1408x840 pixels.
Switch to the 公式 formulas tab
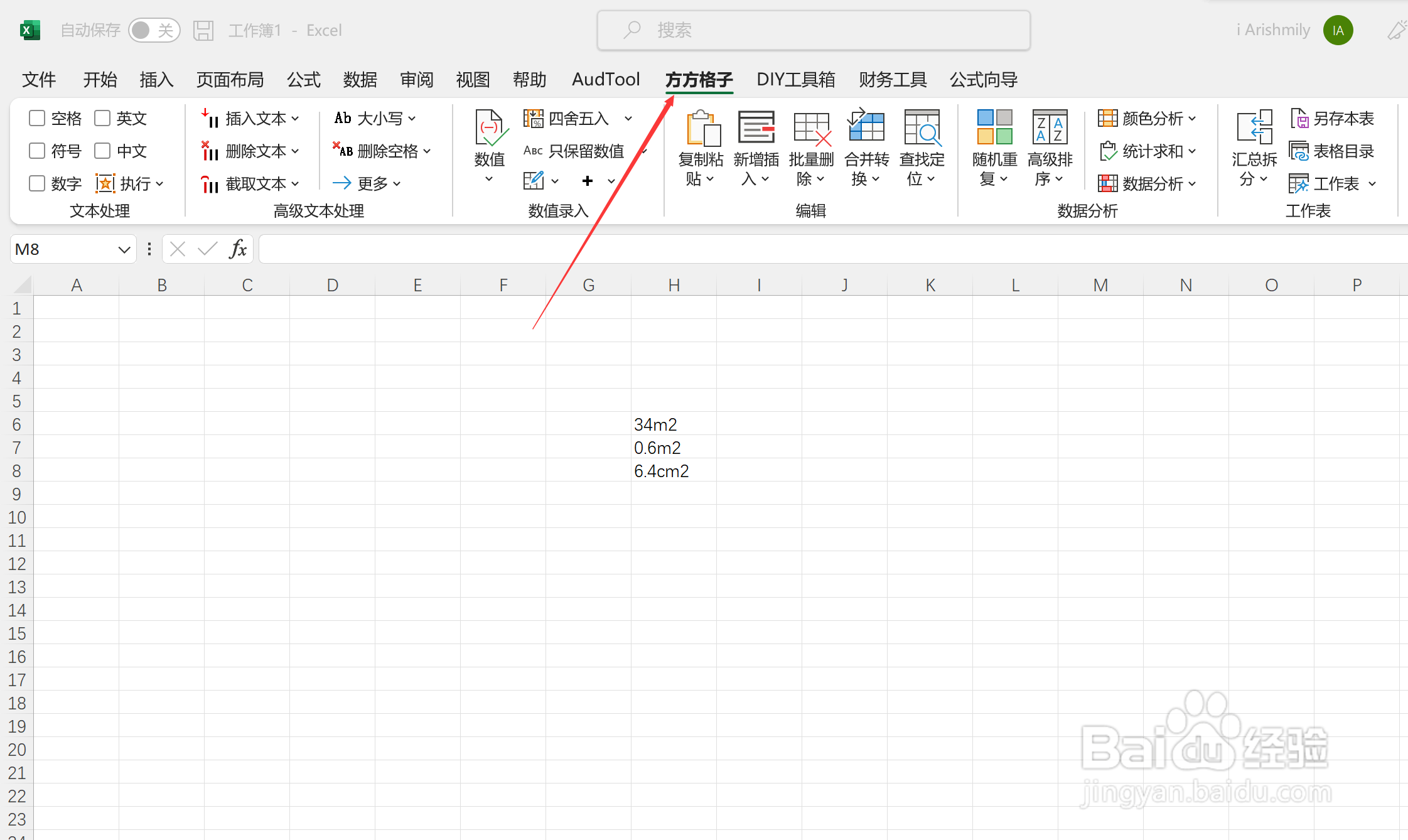tap(304, 80)
